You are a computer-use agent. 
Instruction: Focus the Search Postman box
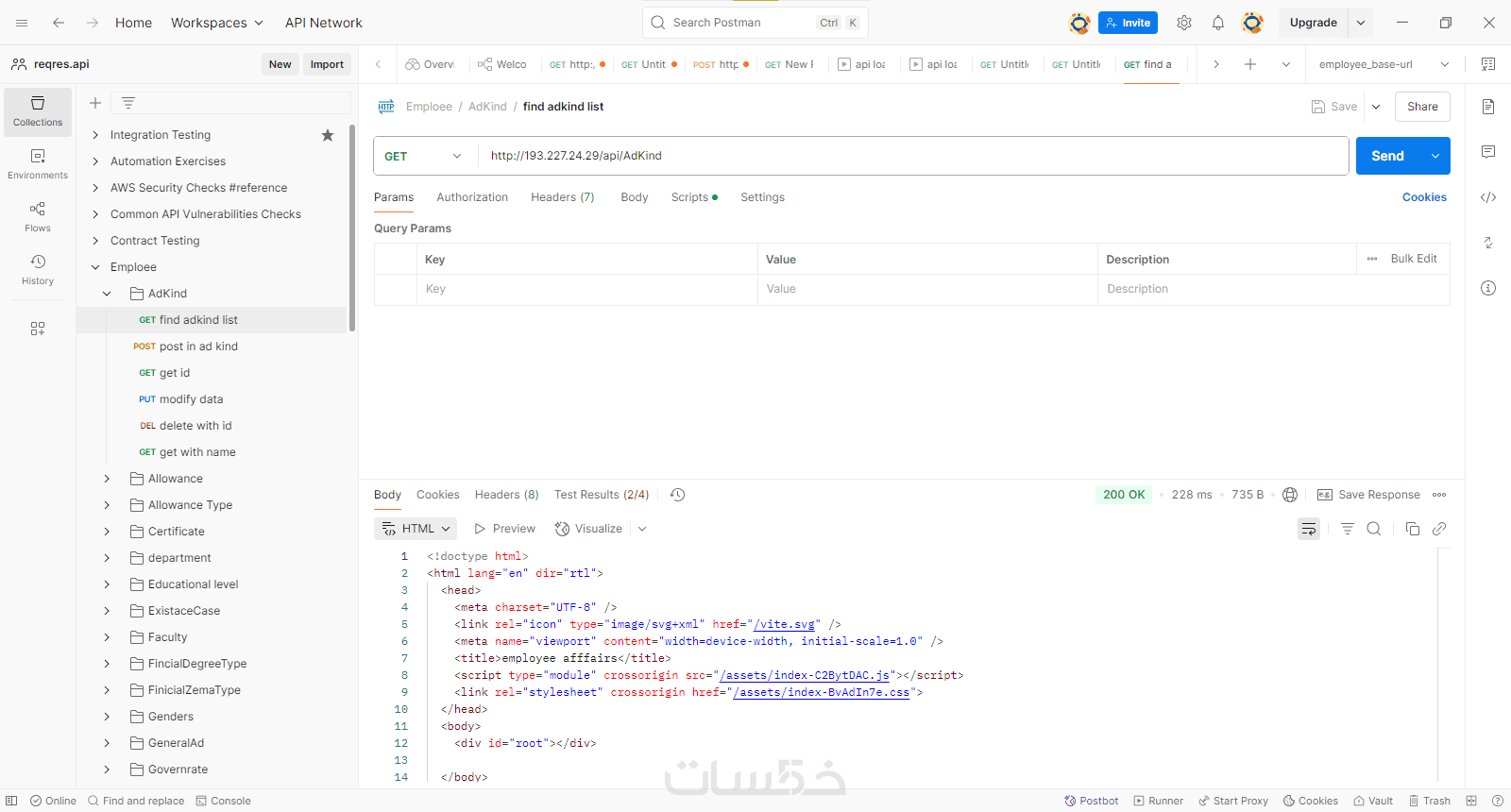[755, 23]
